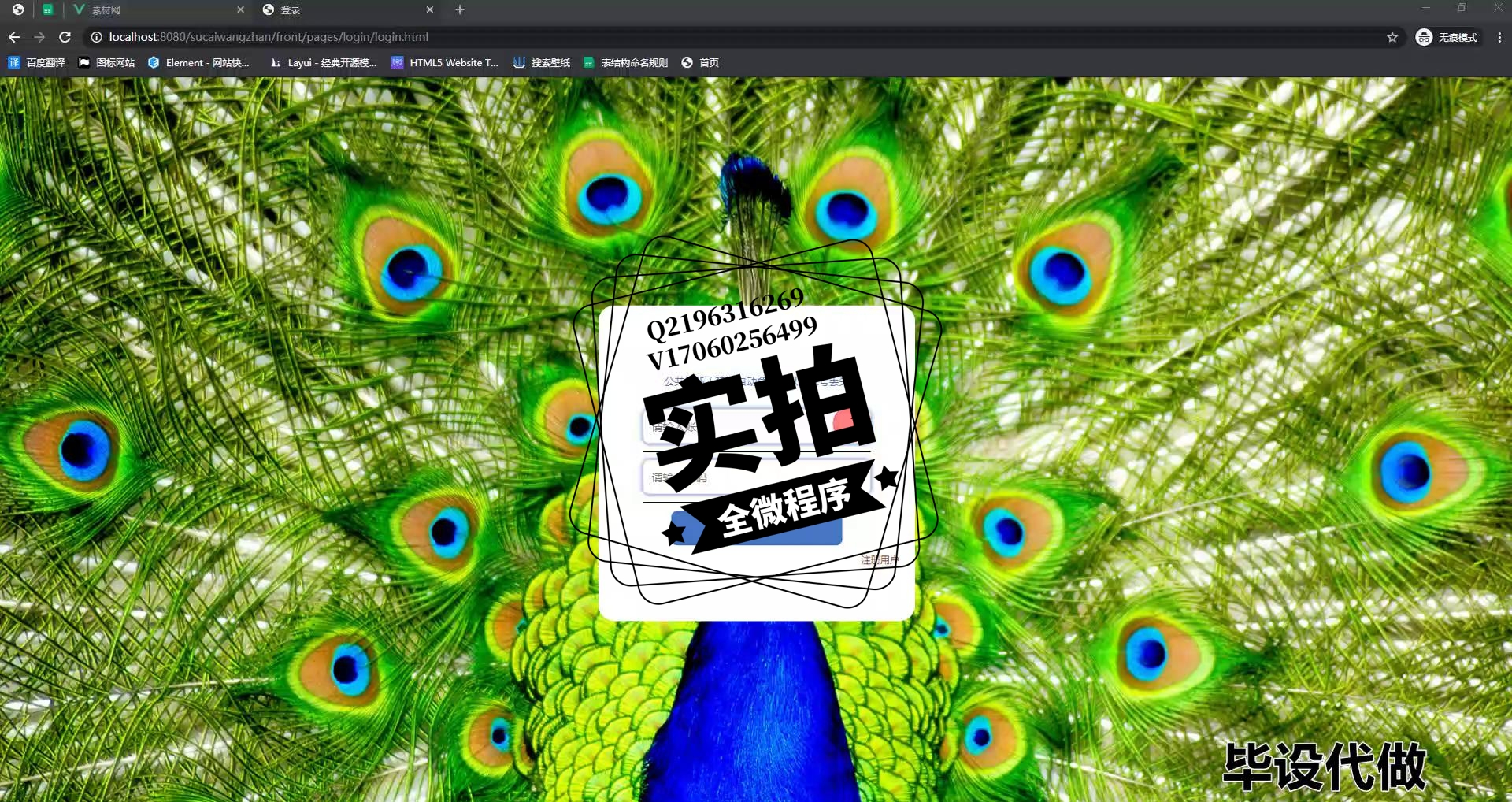Open the 首页 bookmark

[x=700, y=62]
